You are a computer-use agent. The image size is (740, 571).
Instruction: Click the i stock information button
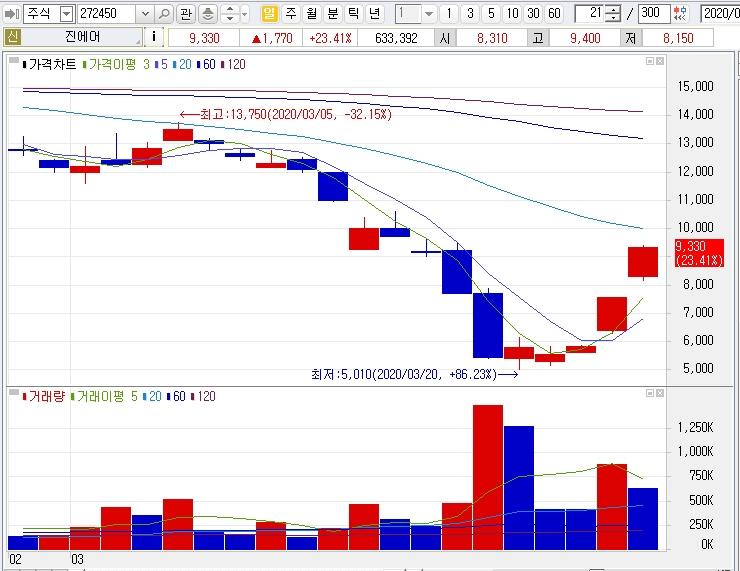click(x=154, y=37)
